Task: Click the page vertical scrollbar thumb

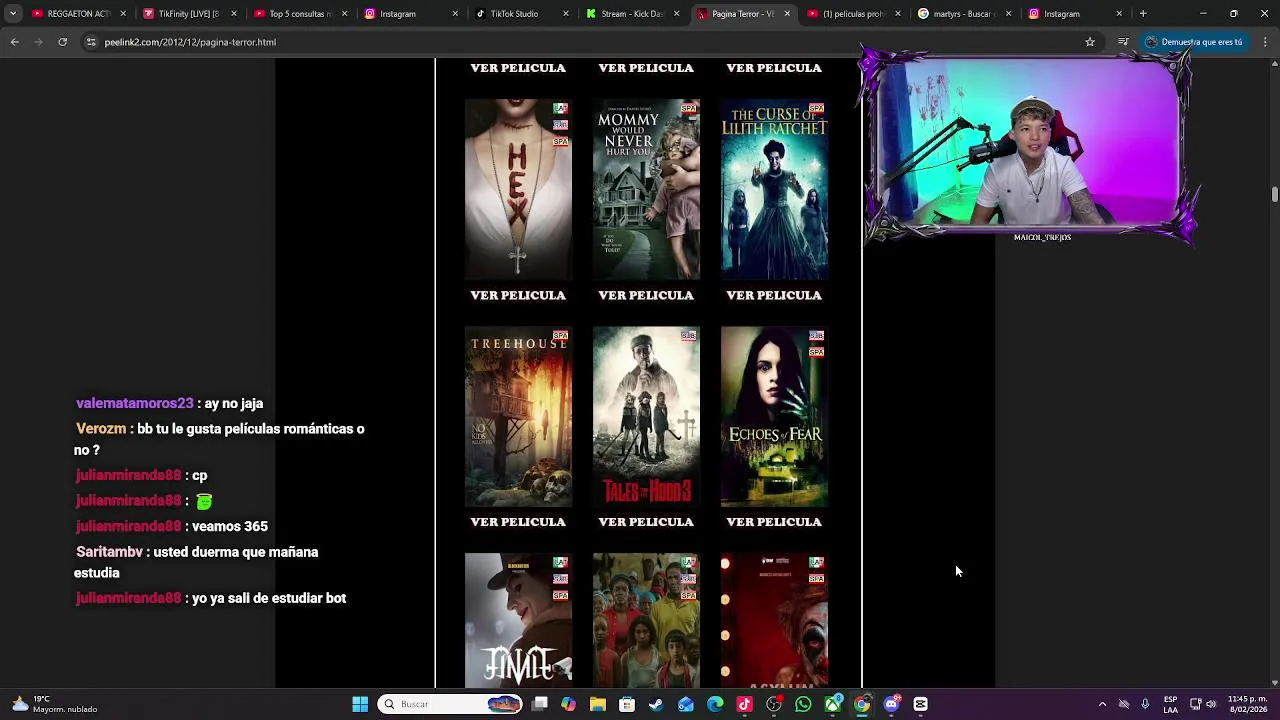Action: click(1274, 194)
